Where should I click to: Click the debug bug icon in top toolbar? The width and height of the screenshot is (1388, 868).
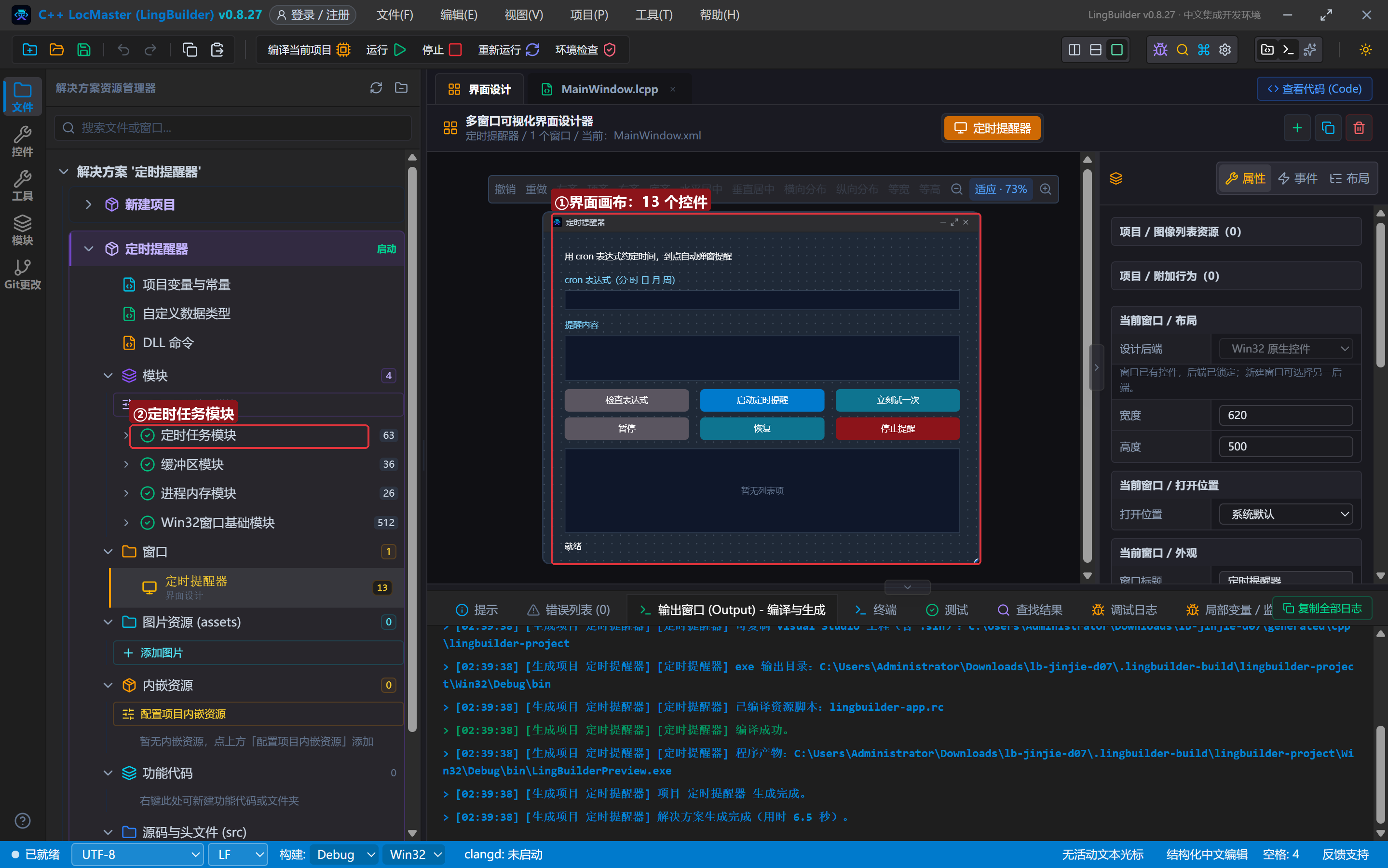tap(1160, 50)
